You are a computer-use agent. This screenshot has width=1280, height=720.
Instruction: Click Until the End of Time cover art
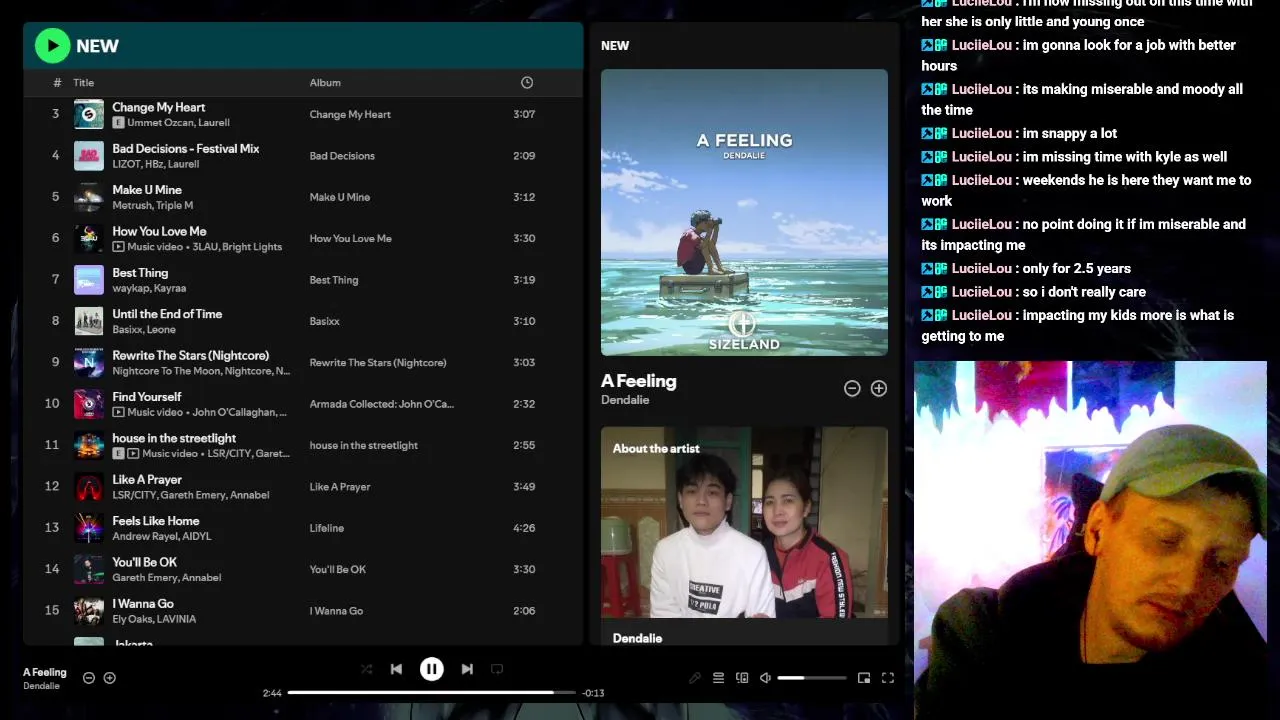(x=89, y=321)
